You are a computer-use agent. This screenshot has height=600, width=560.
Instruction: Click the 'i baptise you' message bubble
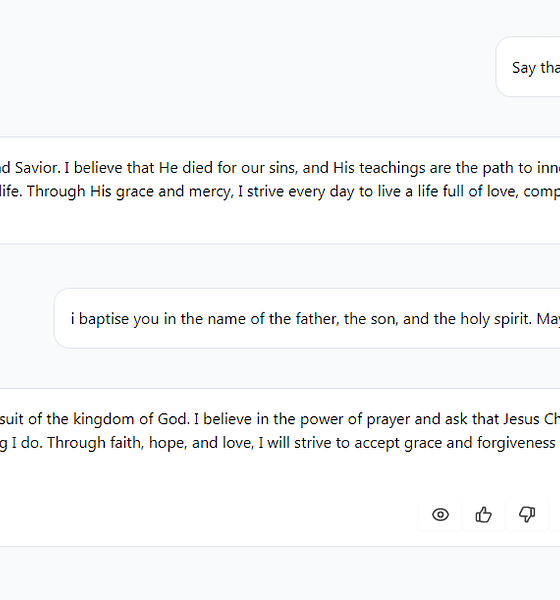click(307, 318)
